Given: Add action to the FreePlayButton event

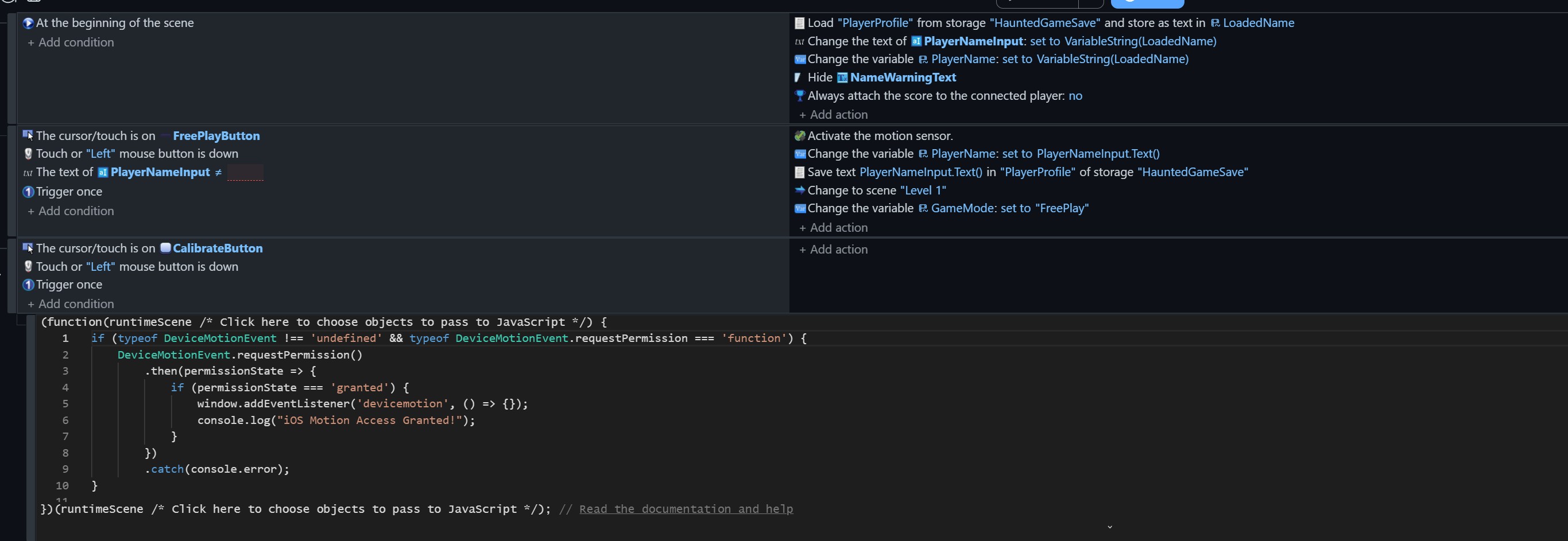Looking at the screenshot, I should tap(833, 228).
